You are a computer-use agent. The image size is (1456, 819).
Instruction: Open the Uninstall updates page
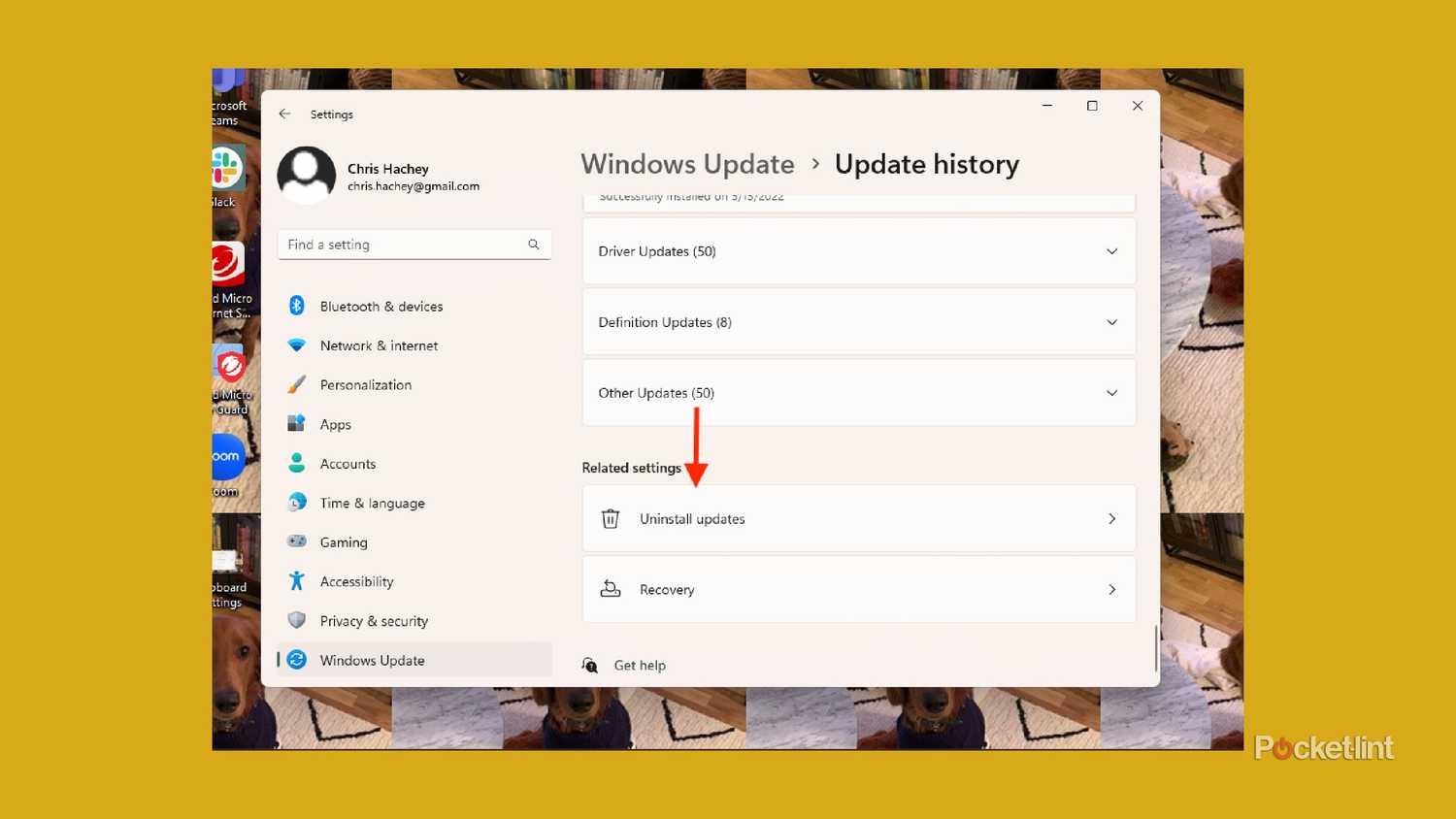coord(858,518)
